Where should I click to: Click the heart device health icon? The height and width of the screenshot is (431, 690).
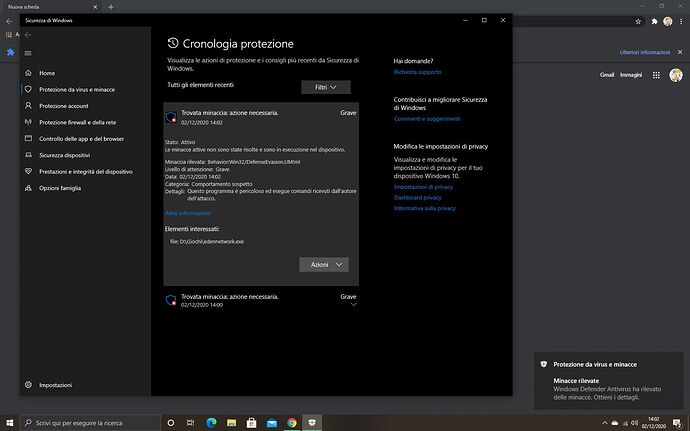(x=28, y=171)
